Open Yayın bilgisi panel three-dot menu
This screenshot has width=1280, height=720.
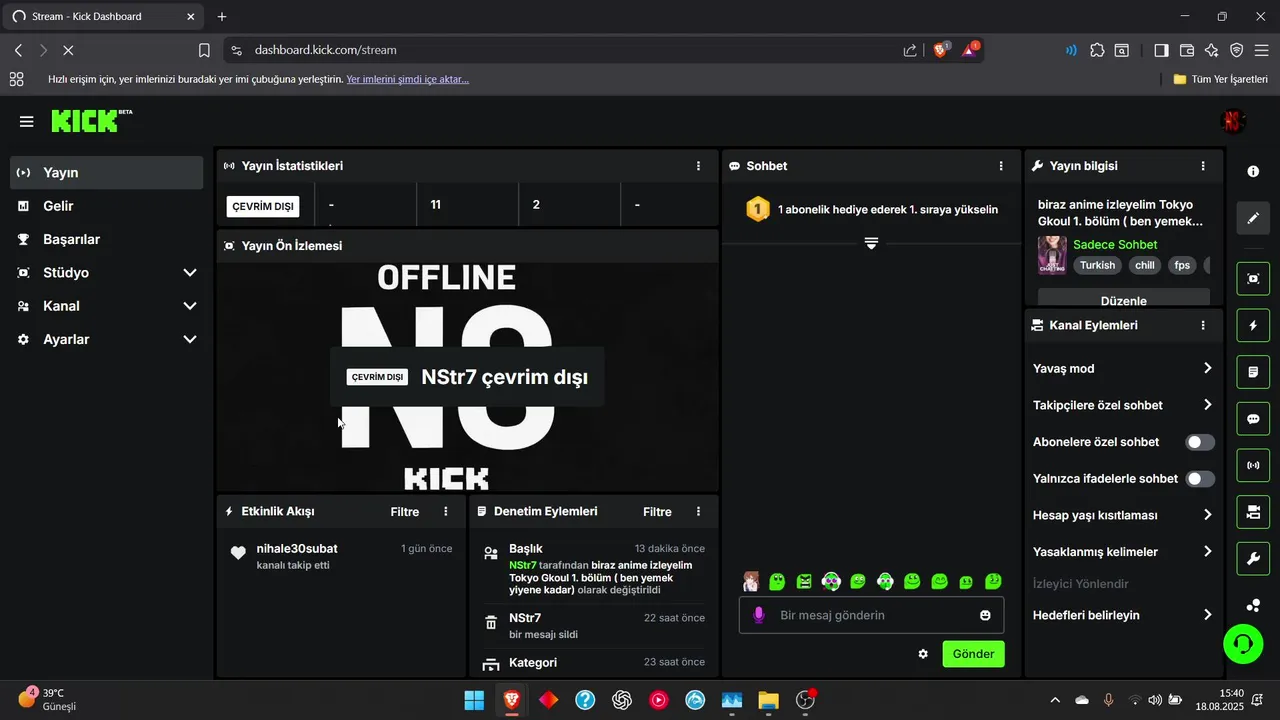(1203, 166)
